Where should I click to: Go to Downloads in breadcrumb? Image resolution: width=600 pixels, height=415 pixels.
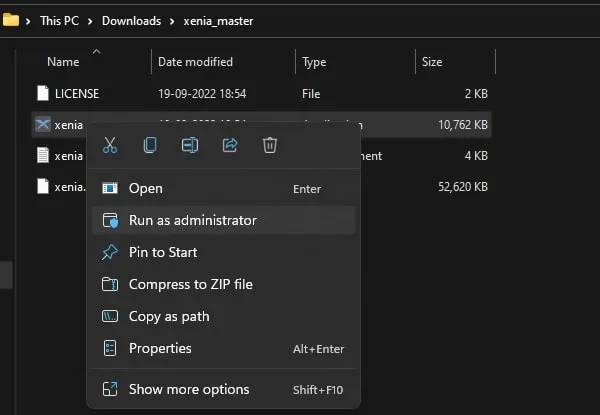(131, 21)
